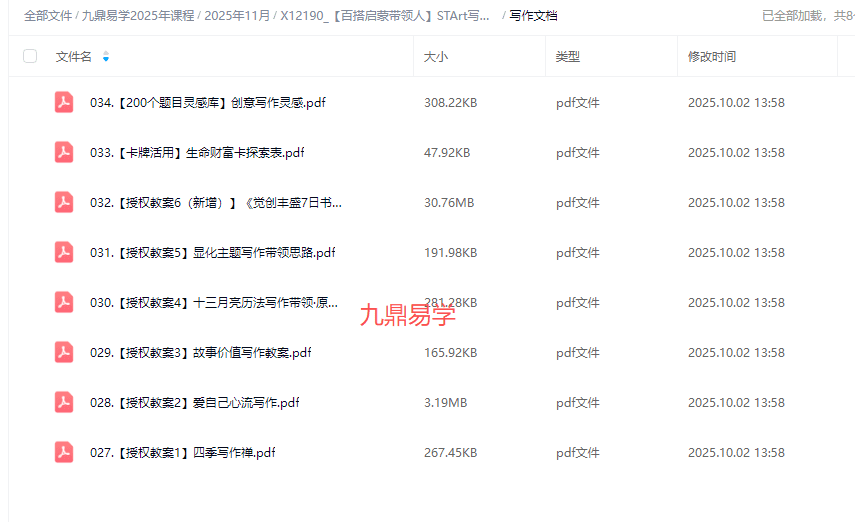
Task: Click the PDF icon for file 030 十三月亮历法
Action: pos(64,302)
